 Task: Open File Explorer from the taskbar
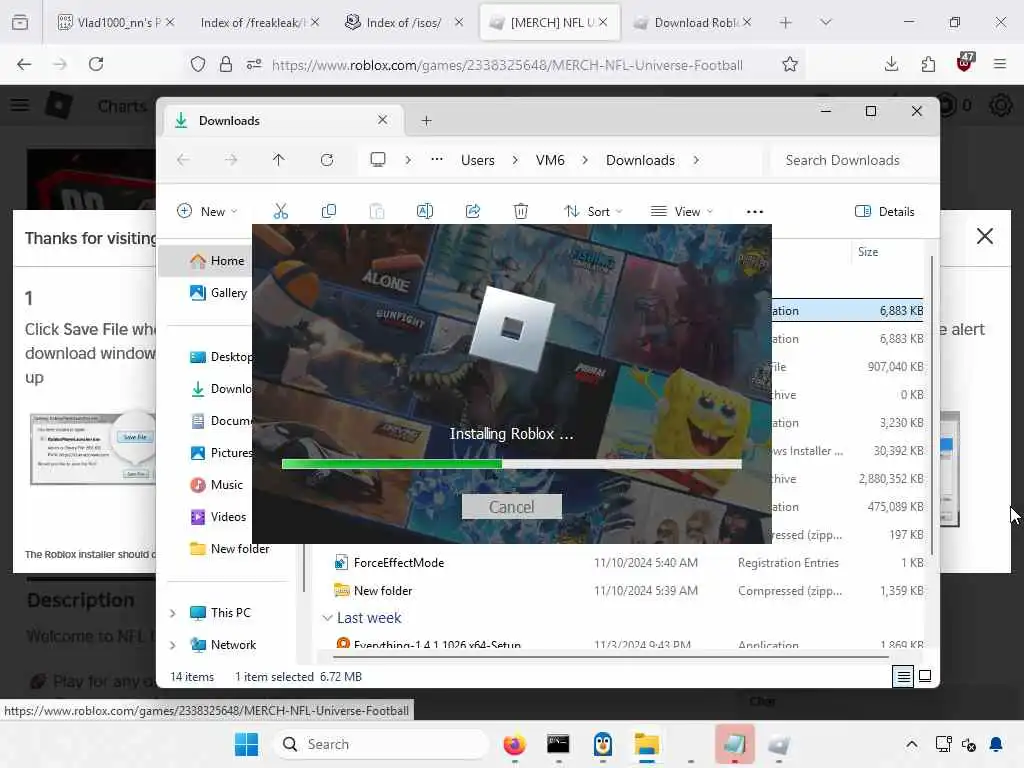coord(647,744)
